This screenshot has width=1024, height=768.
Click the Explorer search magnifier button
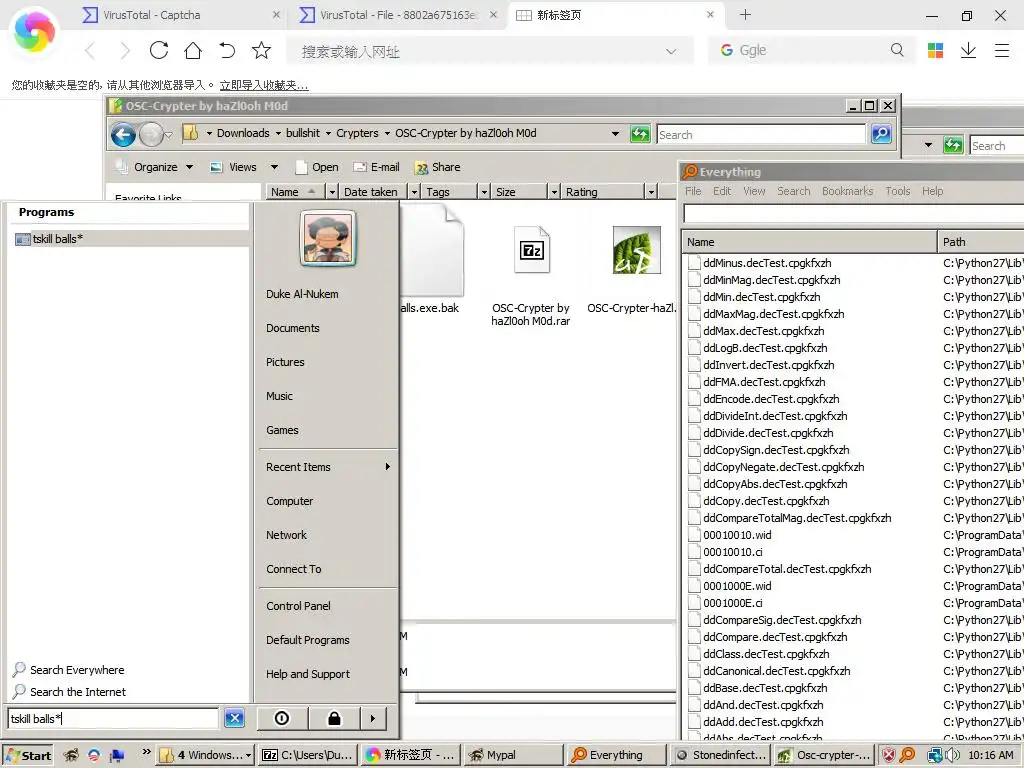[x=881, y=134]
